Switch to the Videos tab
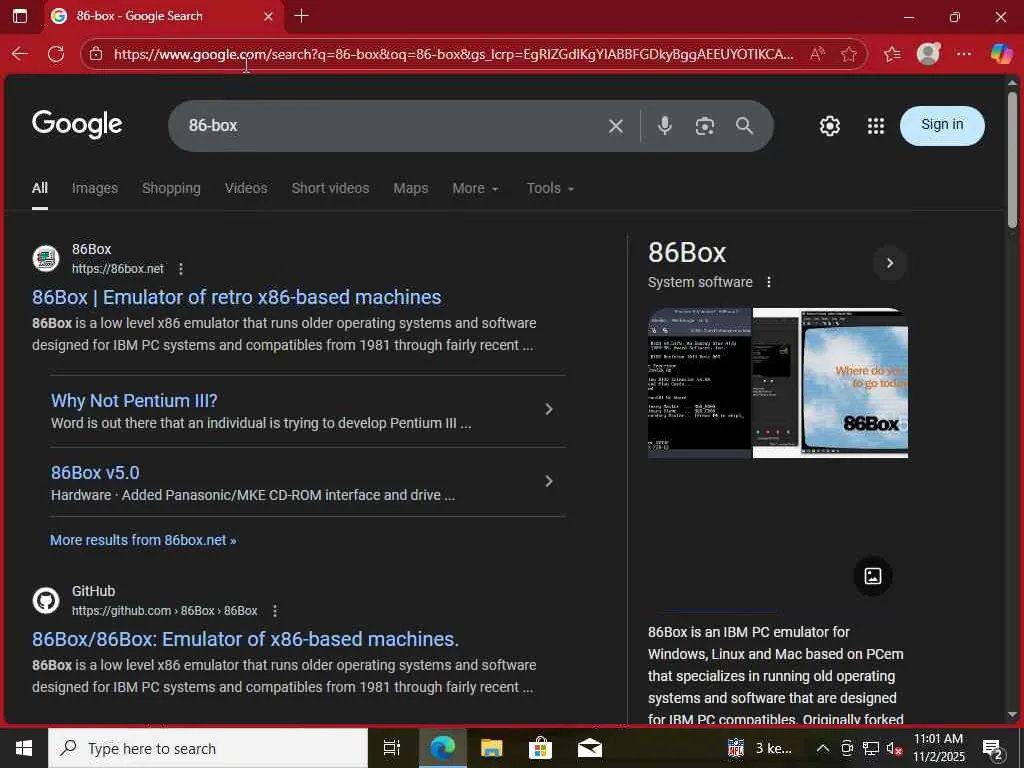The width and height of the screenshot is (1024, 768). [246, 188]
